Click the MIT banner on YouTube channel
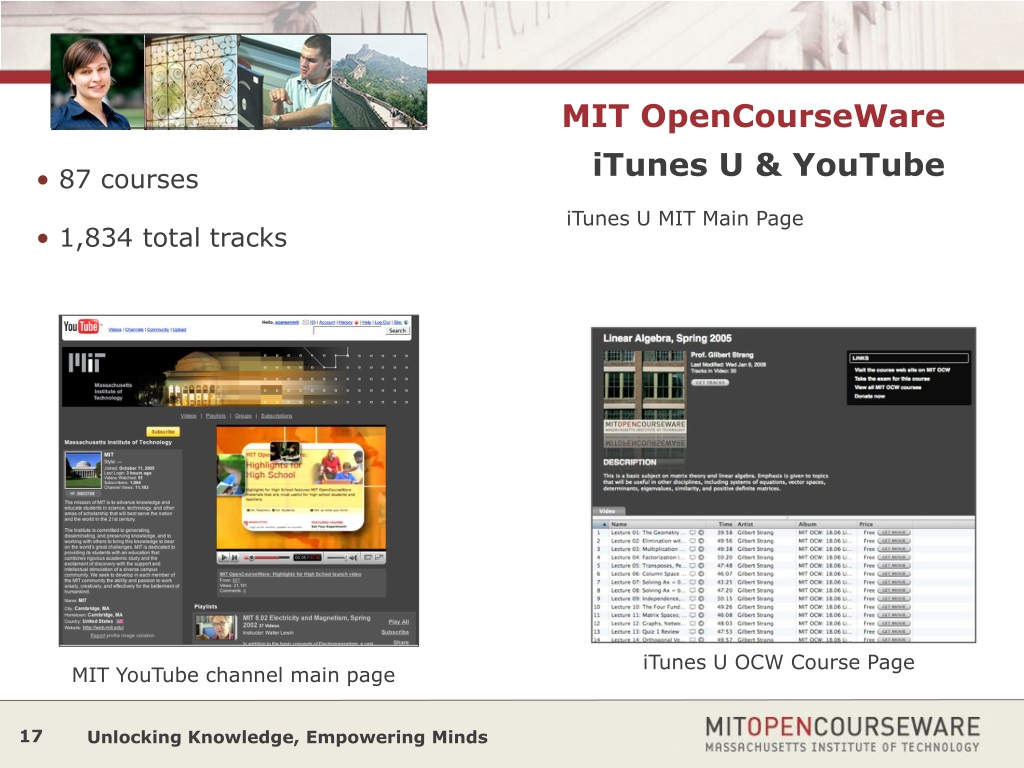Viewport: 1024px width, 768px height. tap(236, 377)
